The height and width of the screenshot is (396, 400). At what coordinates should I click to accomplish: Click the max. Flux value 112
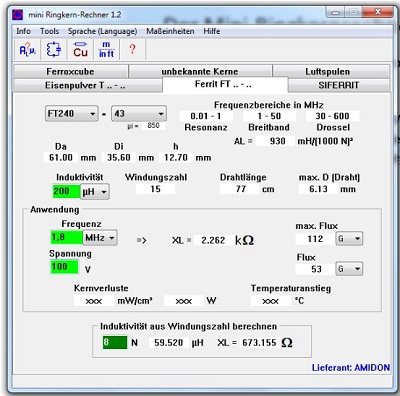point(315,239)
